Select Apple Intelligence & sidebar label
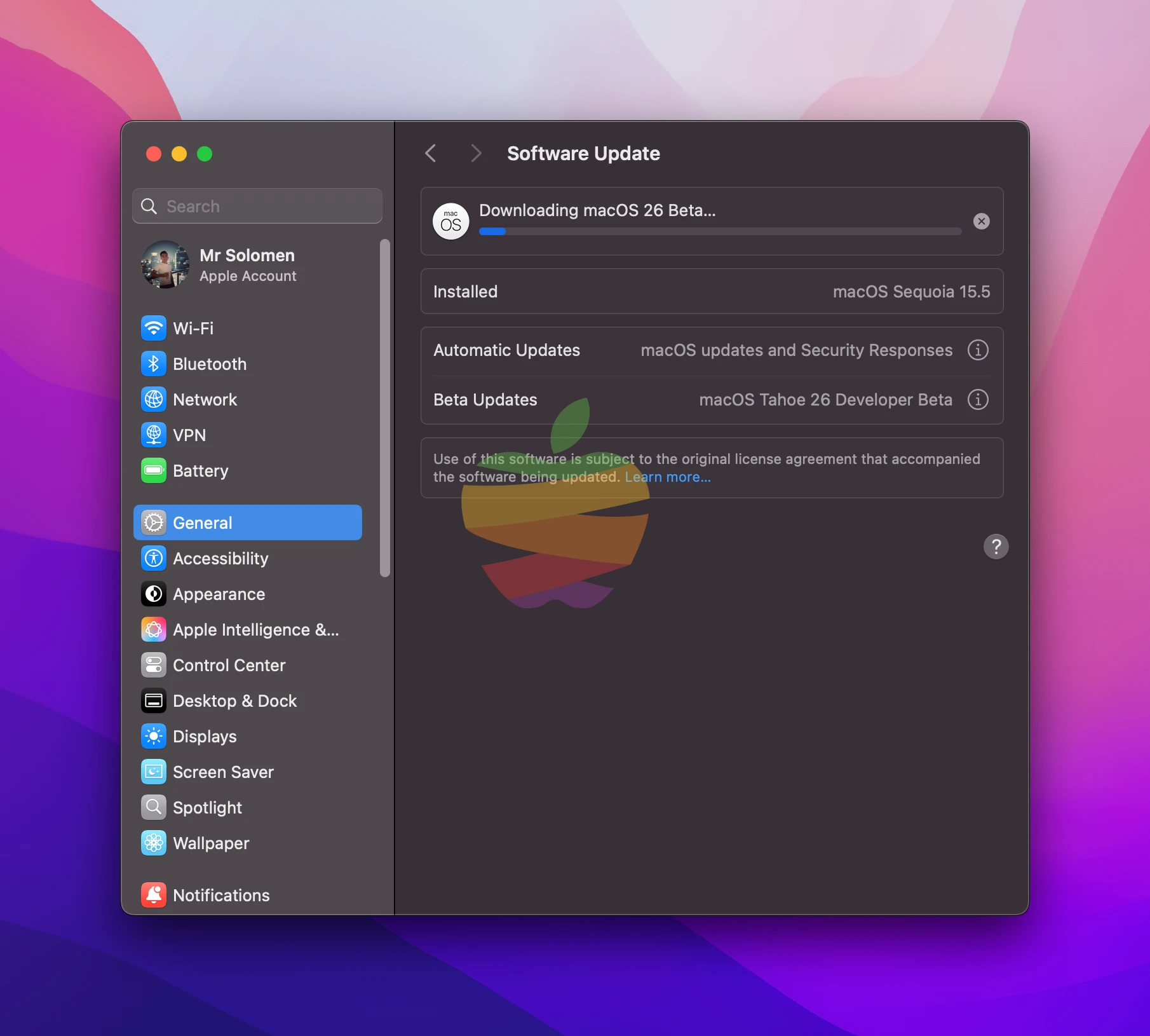 [x=256, y=630]
